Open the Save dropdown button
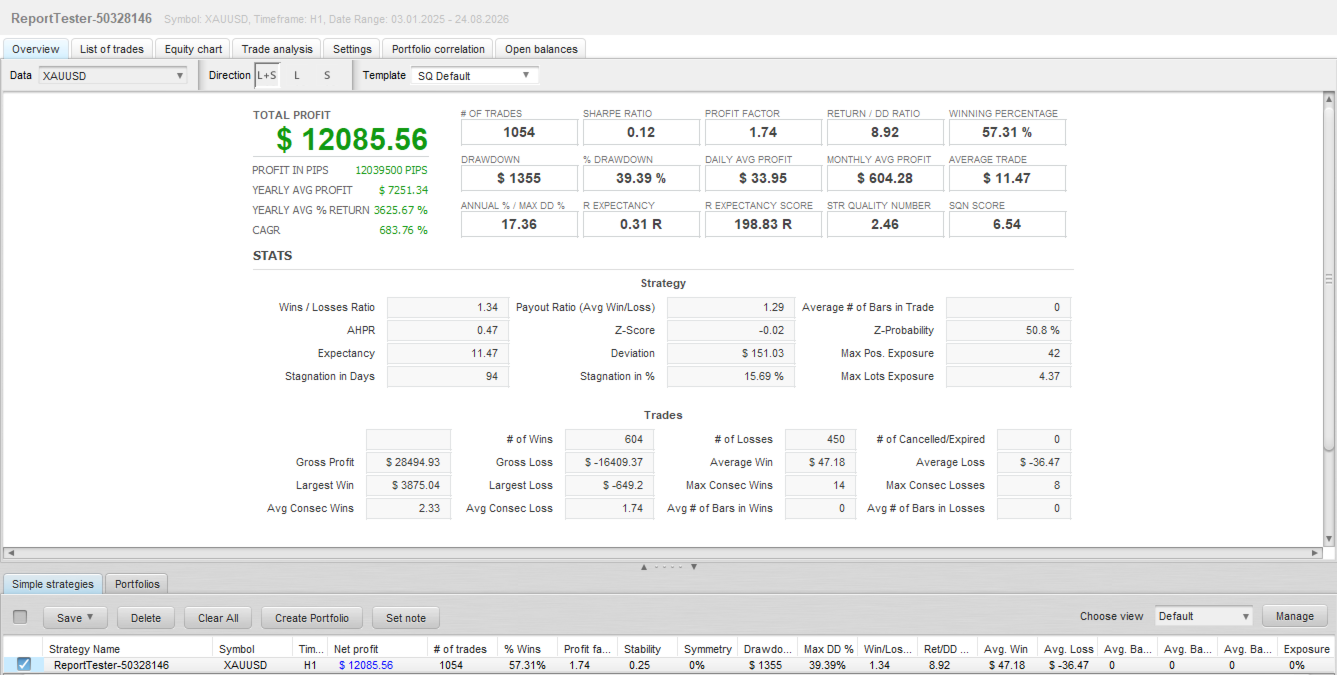1337x675 pixels. tap(76, 618)
